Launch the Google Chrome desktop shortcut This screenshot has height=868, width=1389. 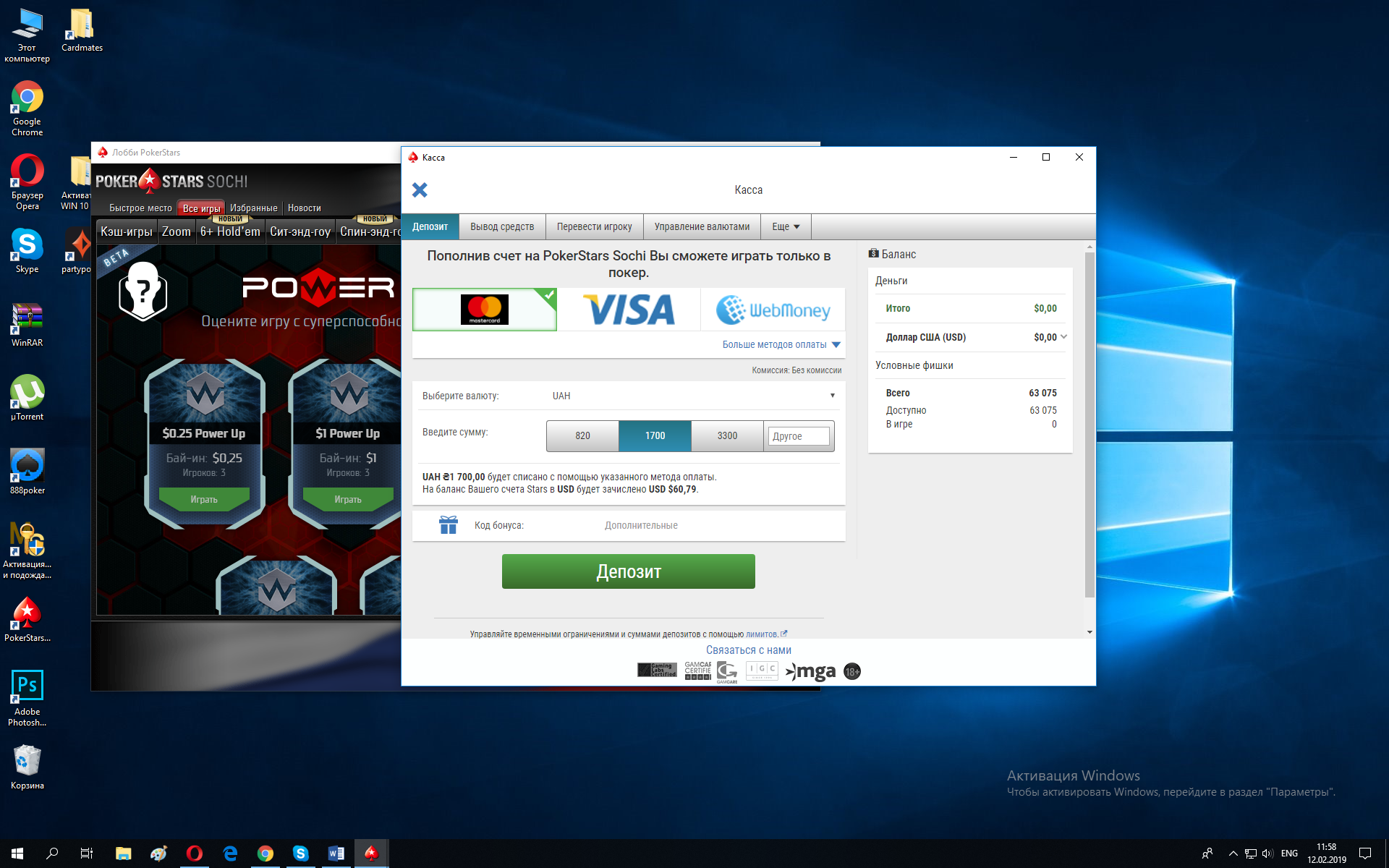[x=27, y=109]
